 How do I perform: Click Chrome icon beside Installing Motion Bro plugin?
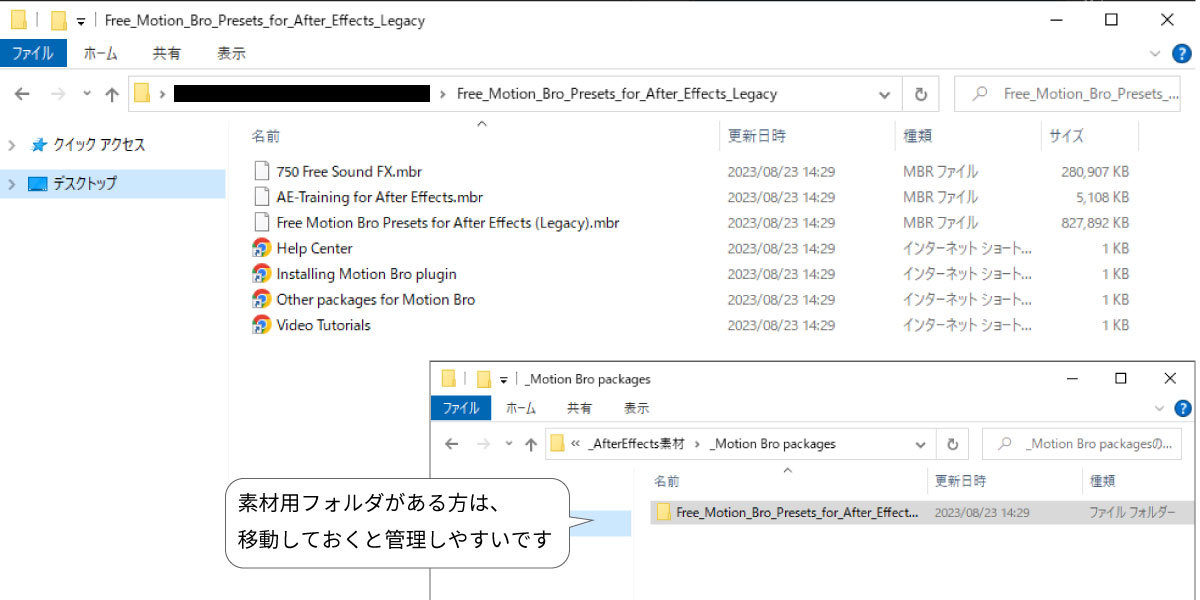pyautogui.click(x=261, y=274)
